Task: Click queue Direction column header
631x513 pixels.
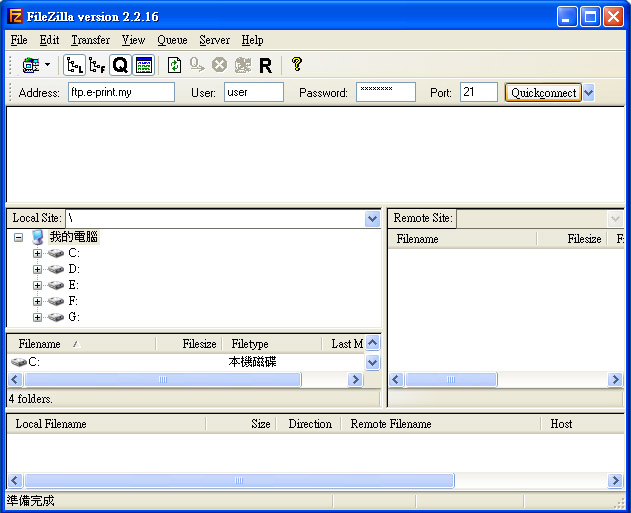Action: pos(309,424)
